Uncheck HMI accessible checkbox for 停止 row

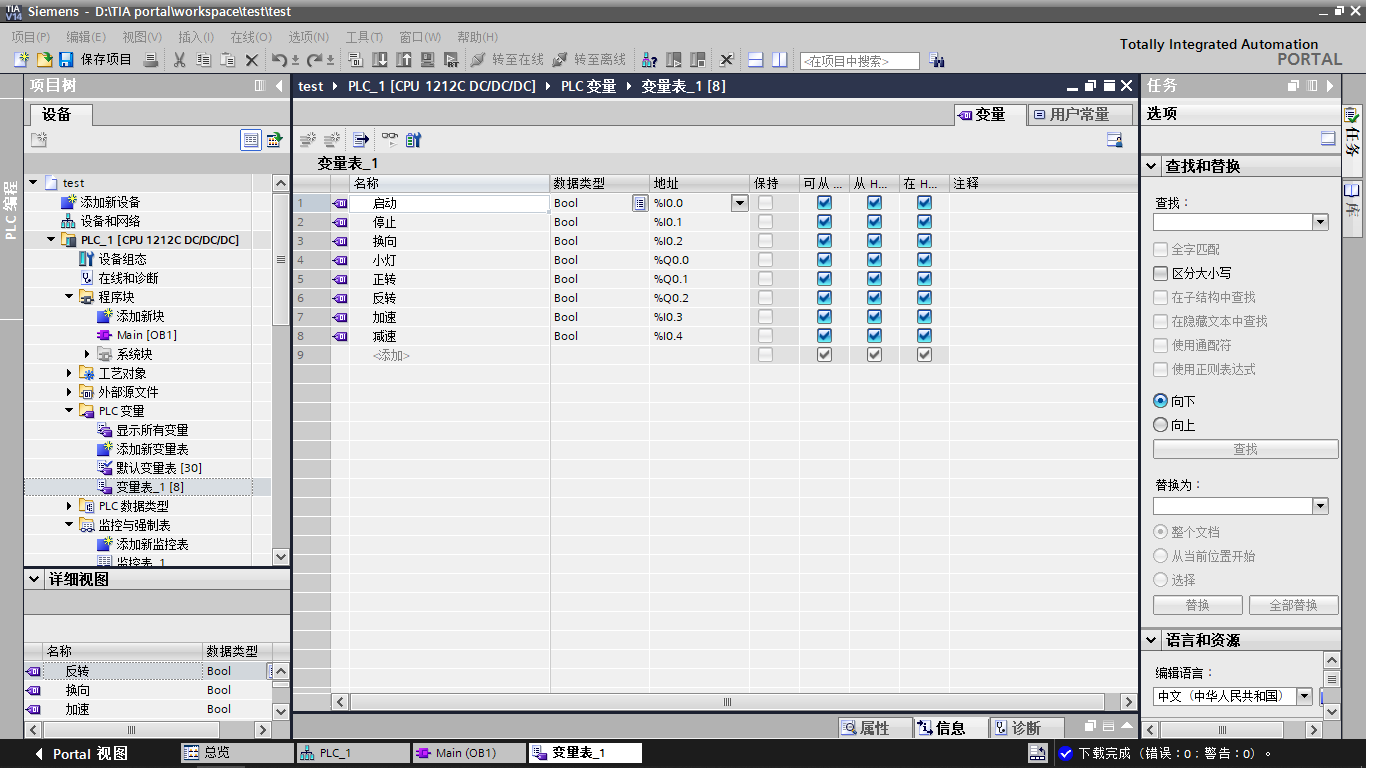824,222
